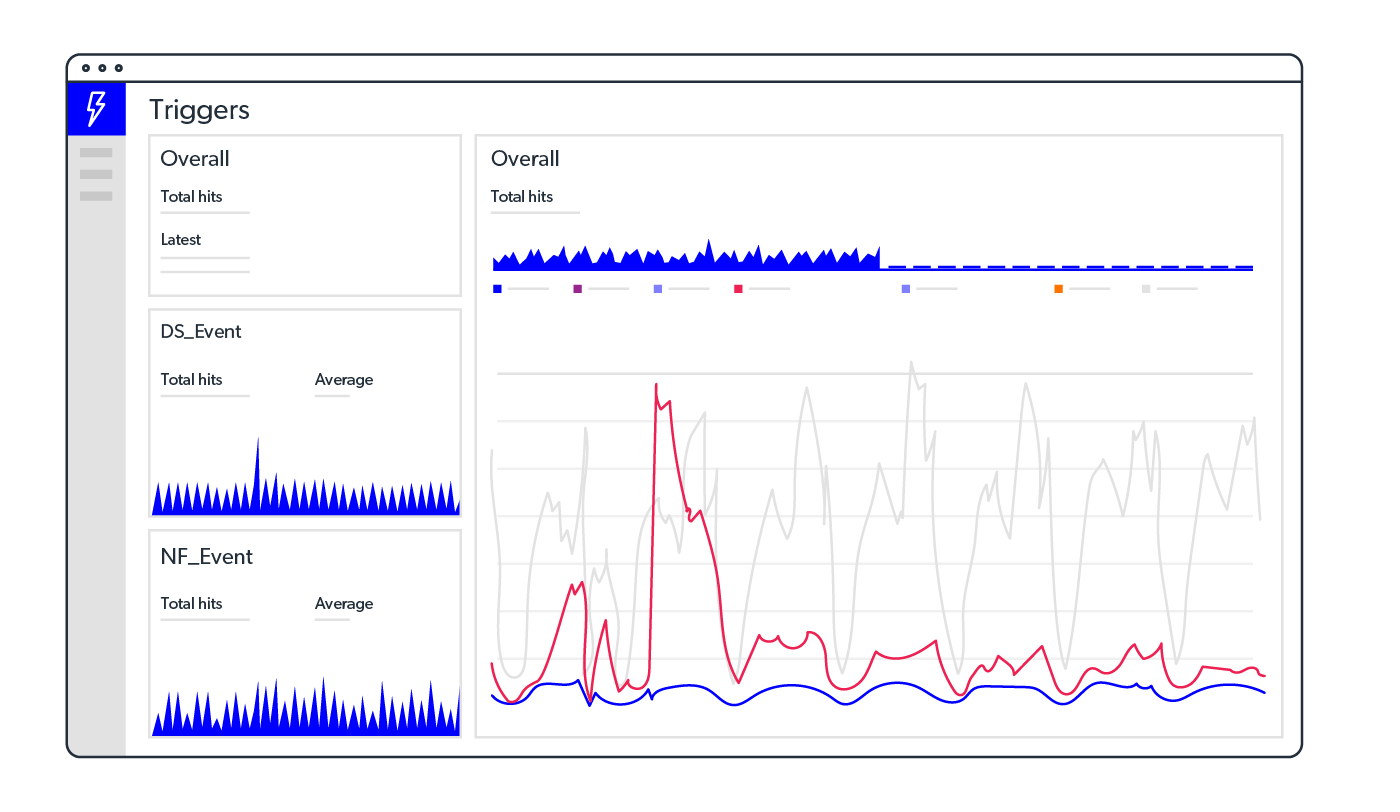This screenshot has height=812, width=1400.
Task: Click the dark blue legend square
Action: tap(497, 289)
